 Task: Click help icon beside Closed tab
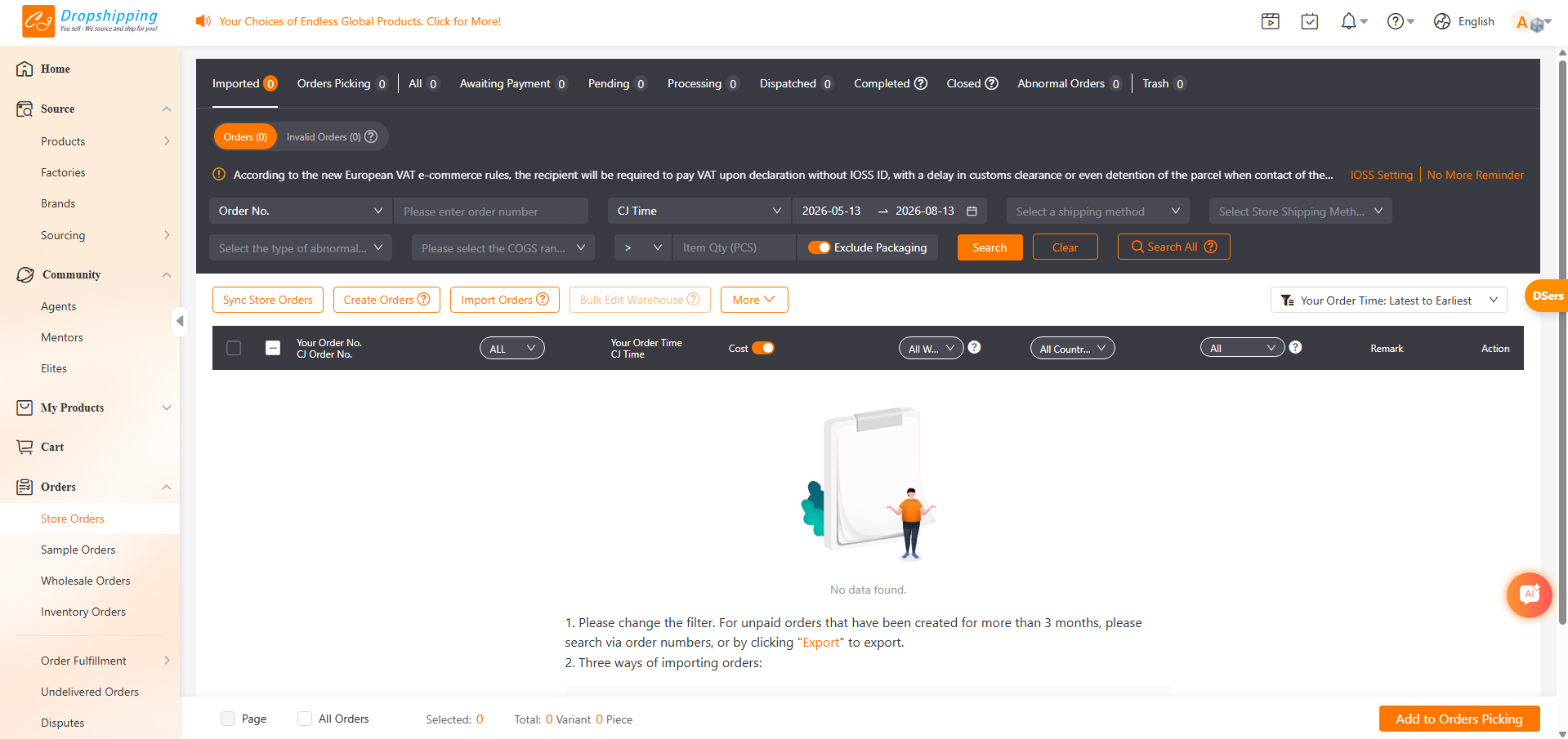tap(991, 83)
